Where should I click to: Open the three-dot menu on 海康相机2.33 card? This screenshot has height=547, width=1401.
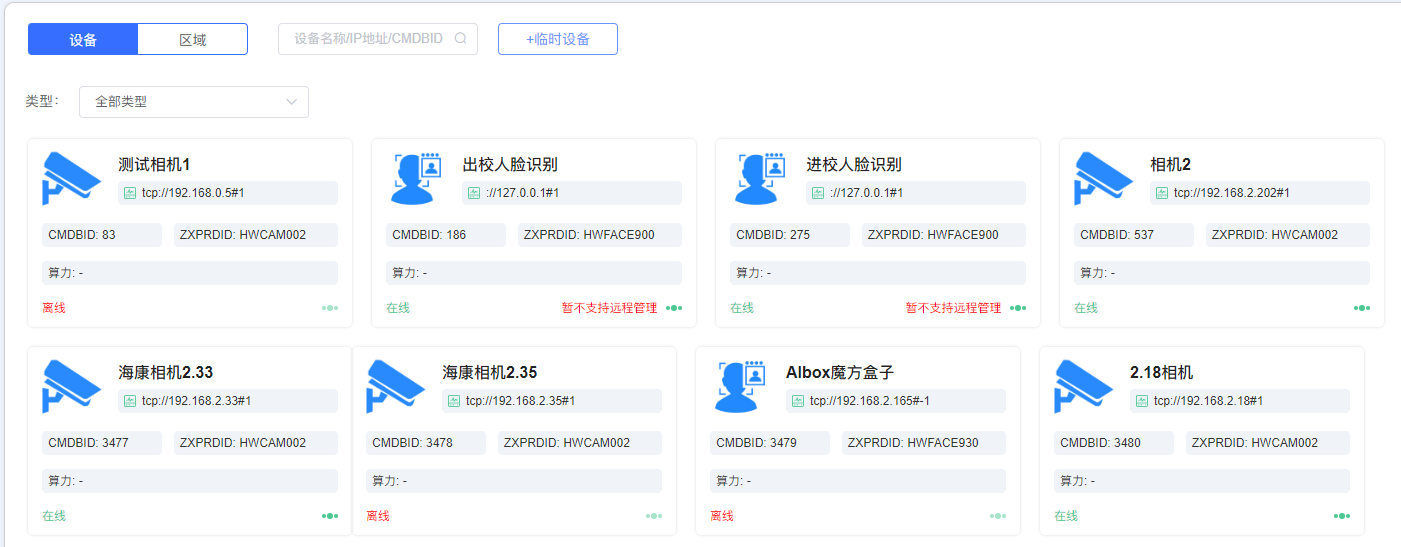tap(330, 516)
